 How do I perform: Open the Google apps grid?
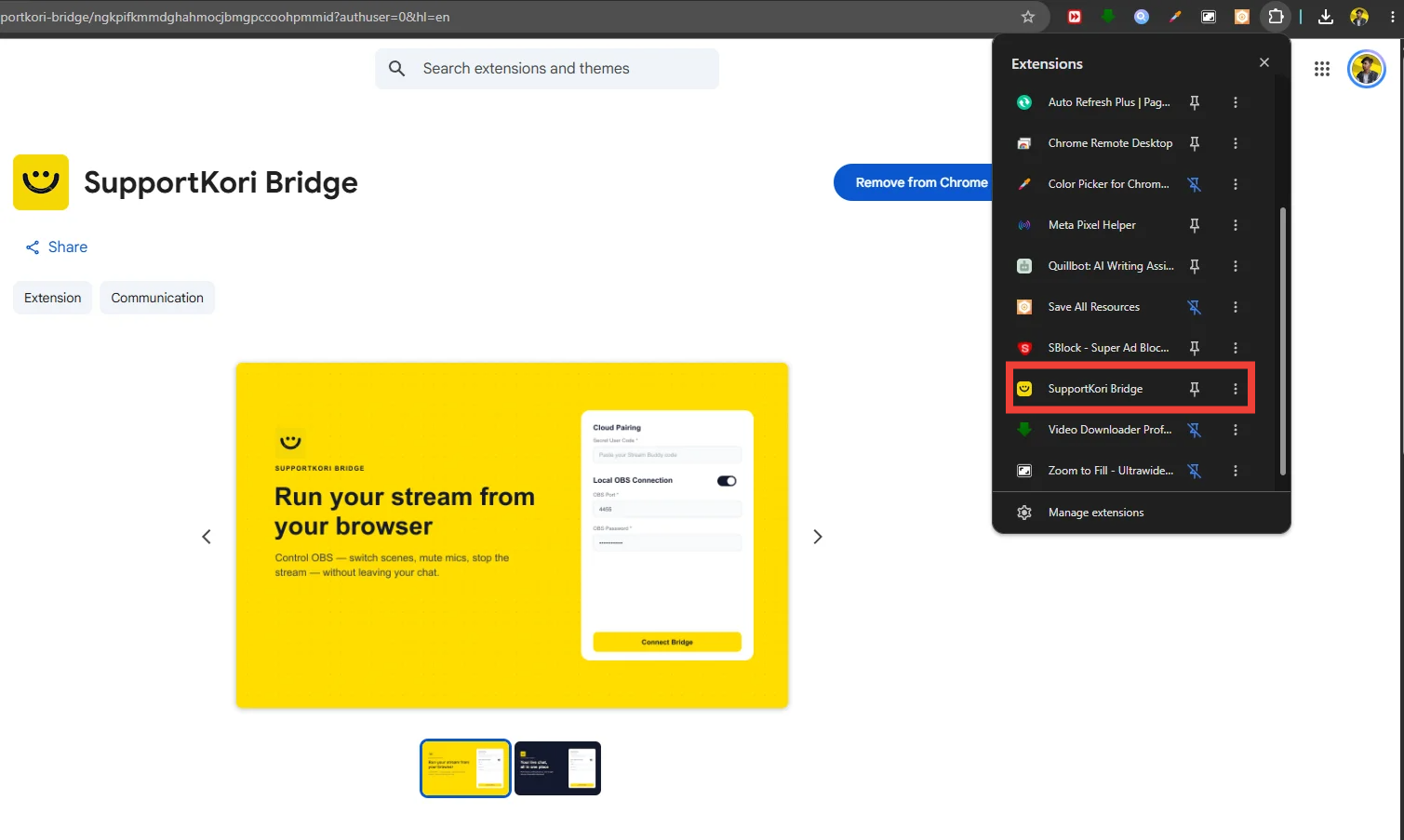[x=1322, y=69]
